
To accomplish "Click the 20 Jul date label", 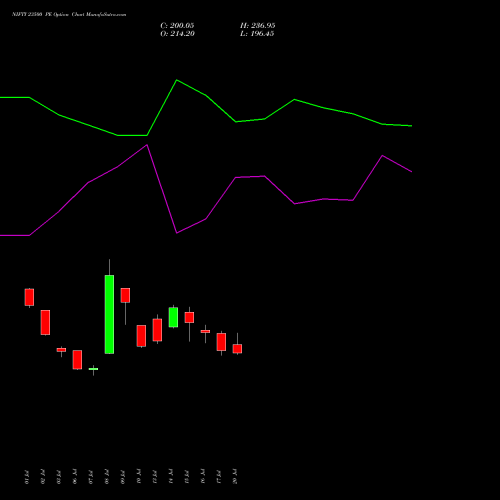I will pos(235,477).
